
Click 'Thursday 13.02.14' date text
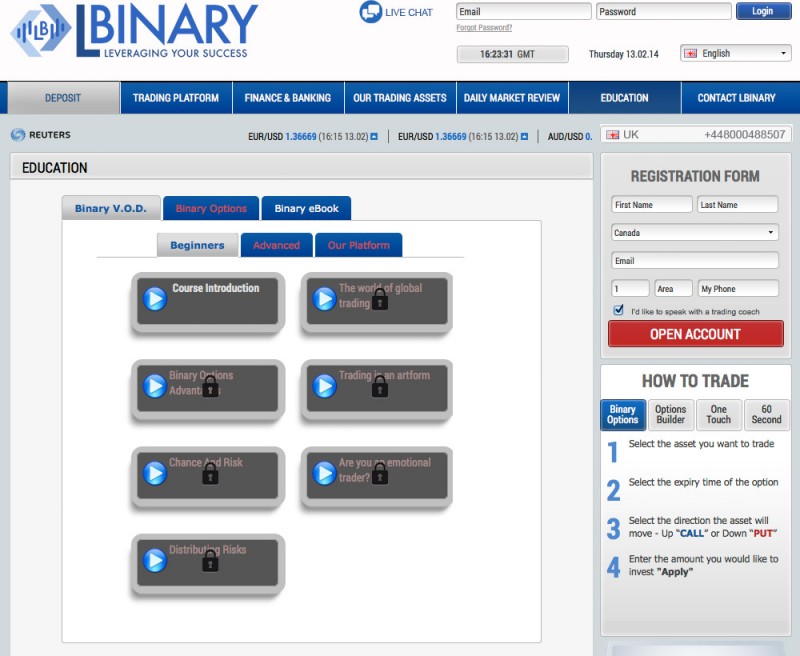tap(623, 54)
